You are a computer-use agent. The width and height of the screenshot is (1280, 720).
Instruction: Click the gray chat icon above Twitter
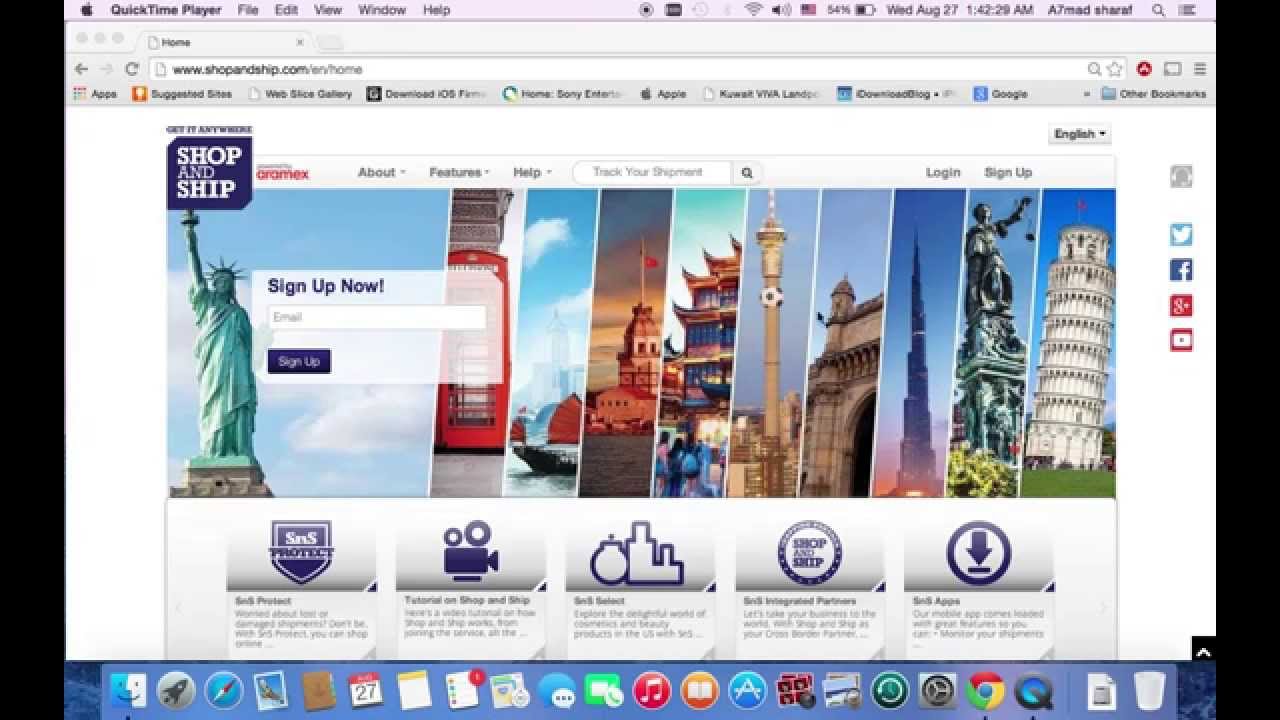pyautogui.click(x=1181, y=176)
